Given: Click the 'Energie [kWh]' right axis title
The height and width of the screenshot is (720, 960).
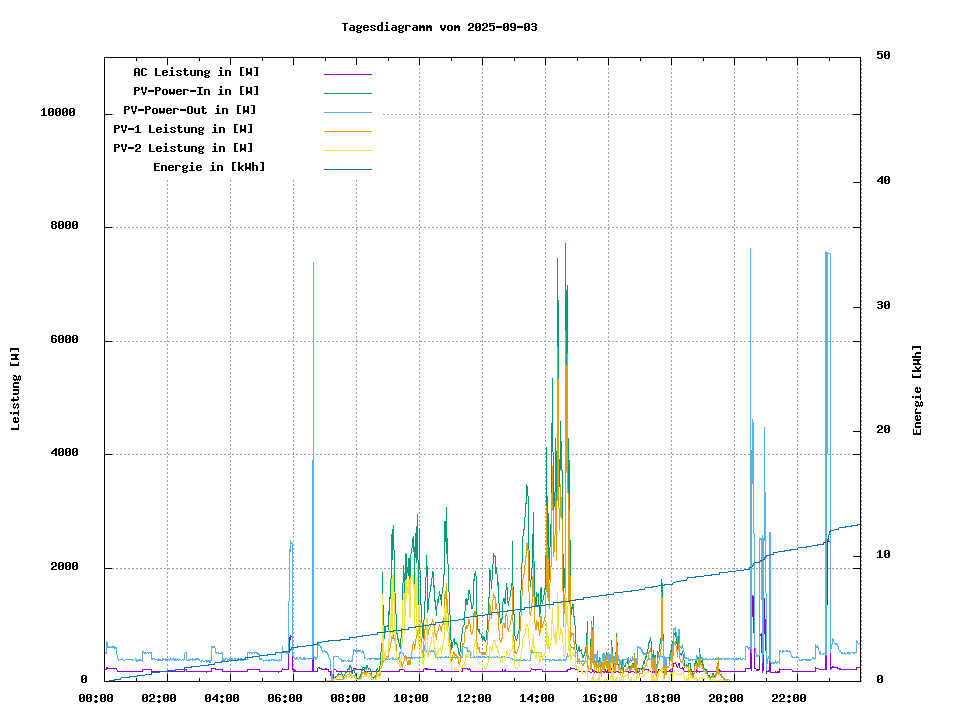Looking at the screenshot, I should (x=917, y=390).
